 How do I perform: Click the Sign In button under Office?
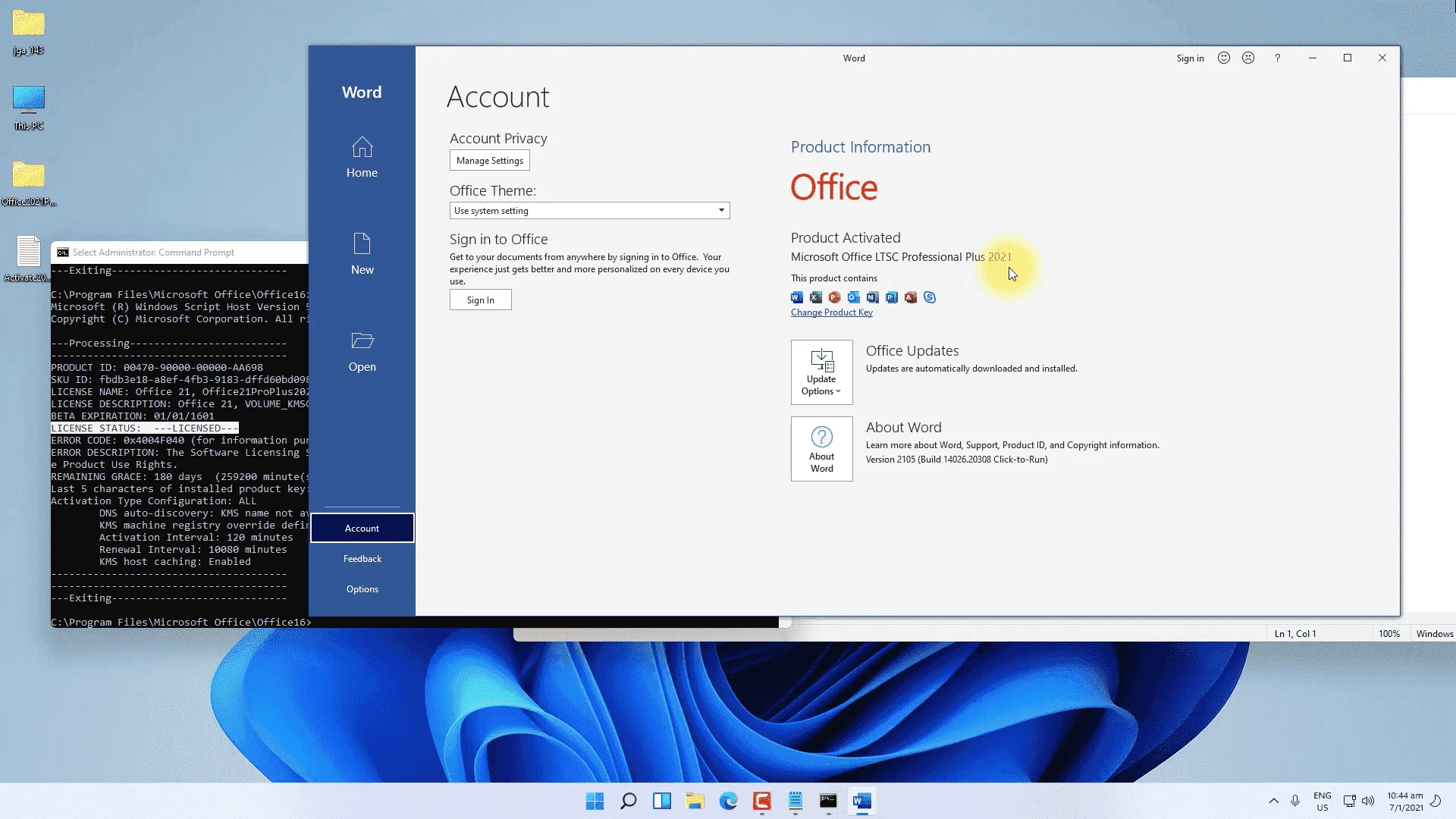480,300
